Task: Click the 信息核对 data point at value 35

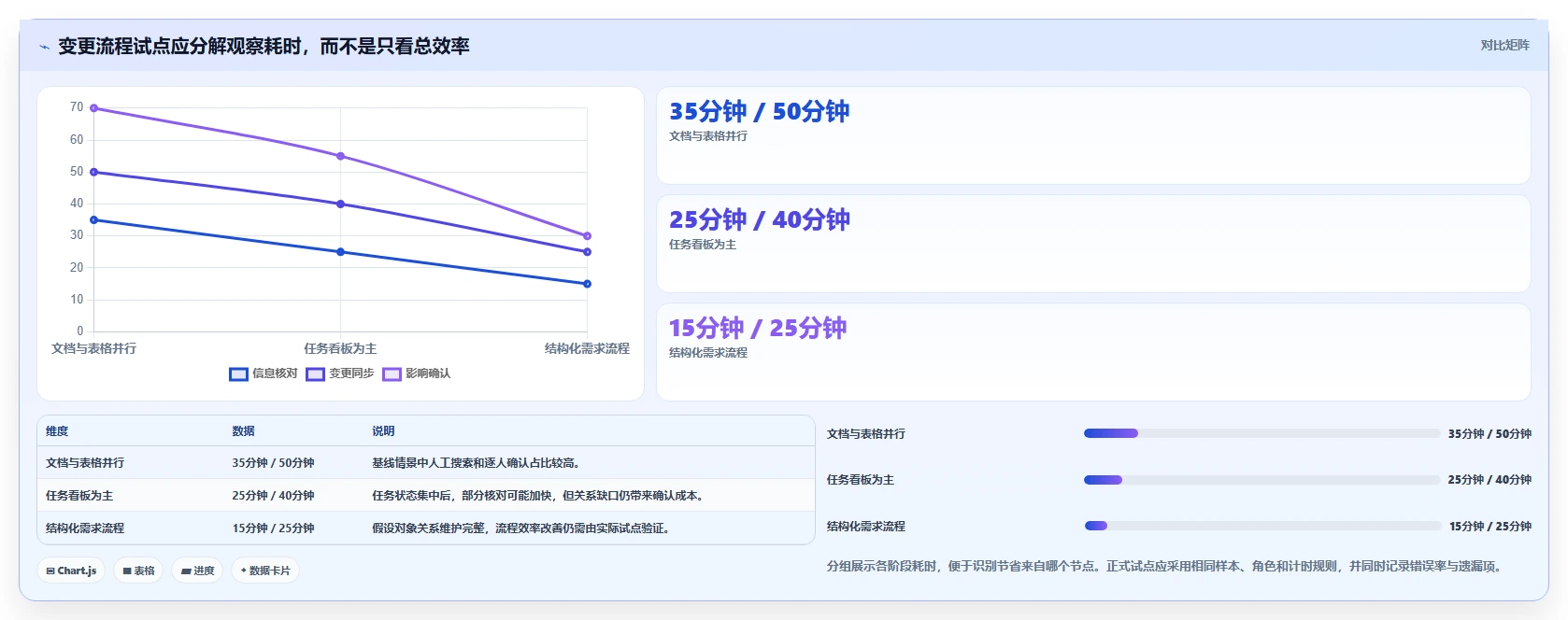Action: point(93,220)
